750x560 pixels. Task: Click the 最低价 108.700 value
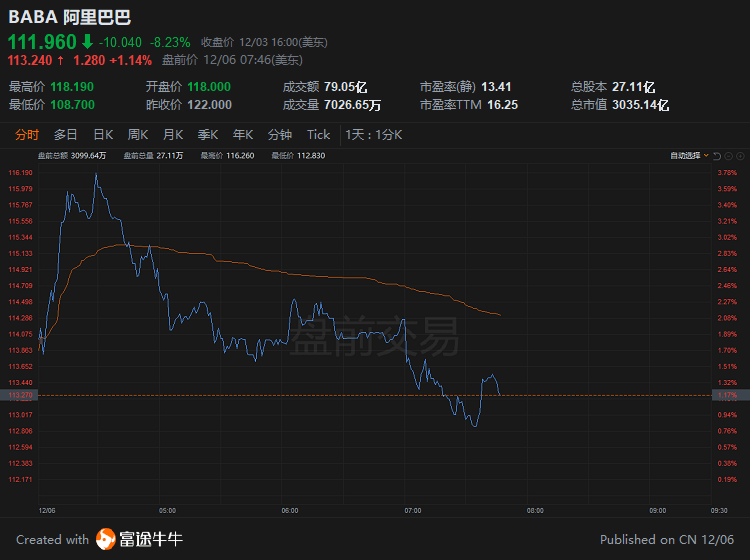pos(72,105)
